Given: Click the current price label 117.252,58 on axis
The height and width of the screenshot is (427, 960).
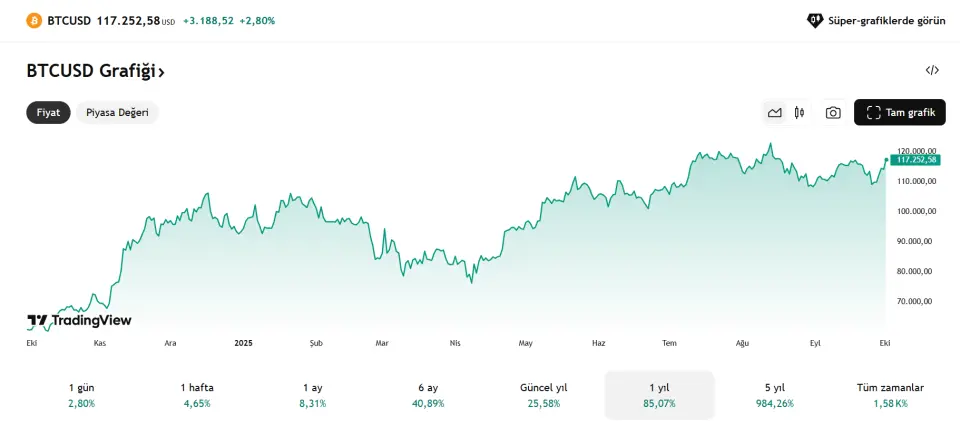Looking at the screenshot, I should 916,159.
